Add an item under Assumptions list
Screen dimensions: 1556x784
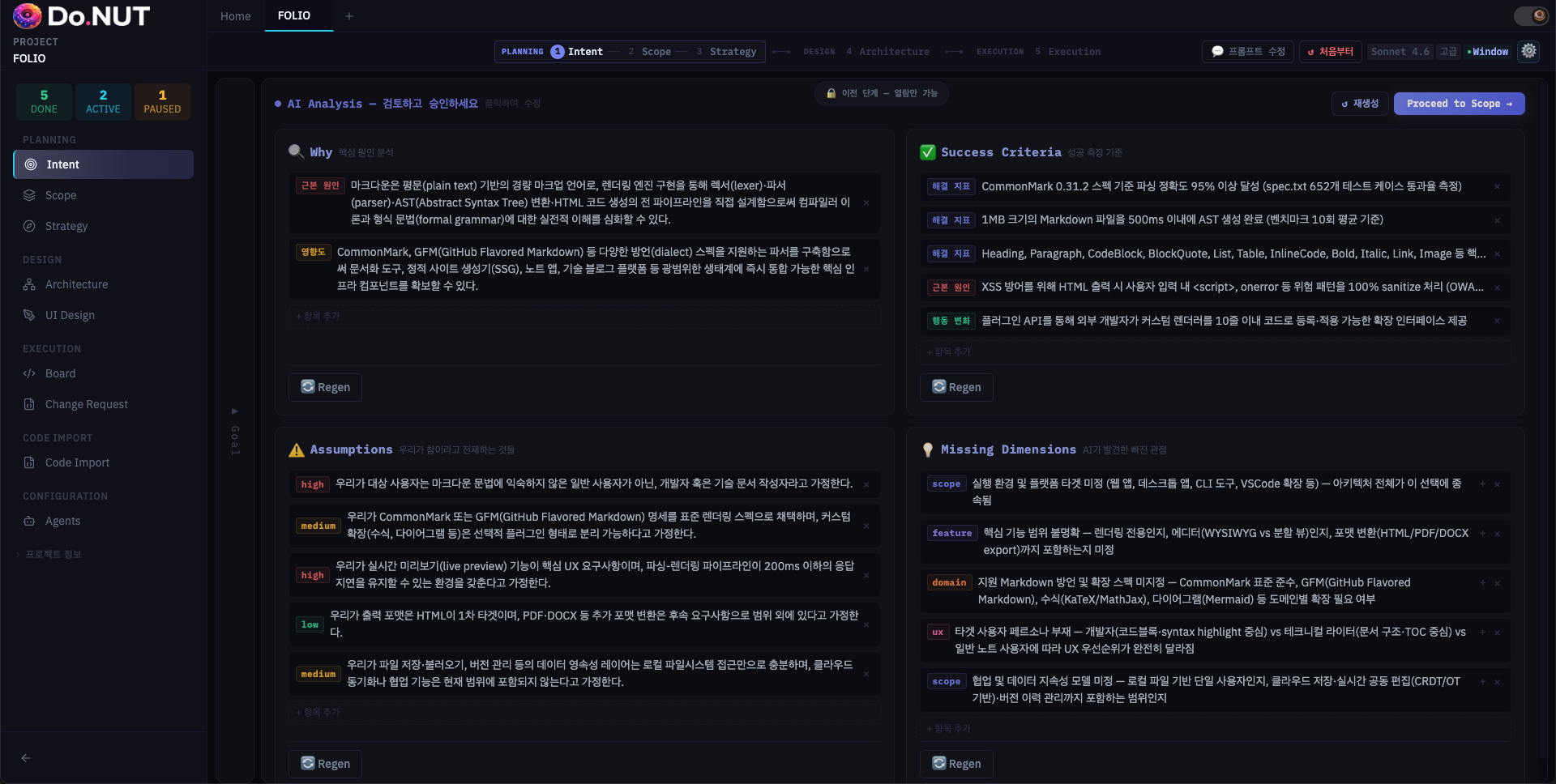point(584,712)
